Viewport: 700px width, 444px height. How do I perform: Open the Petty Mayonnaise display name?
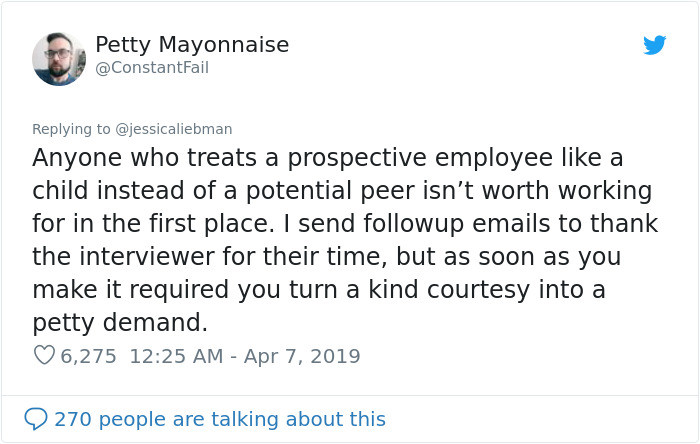[x=192, y=45]
